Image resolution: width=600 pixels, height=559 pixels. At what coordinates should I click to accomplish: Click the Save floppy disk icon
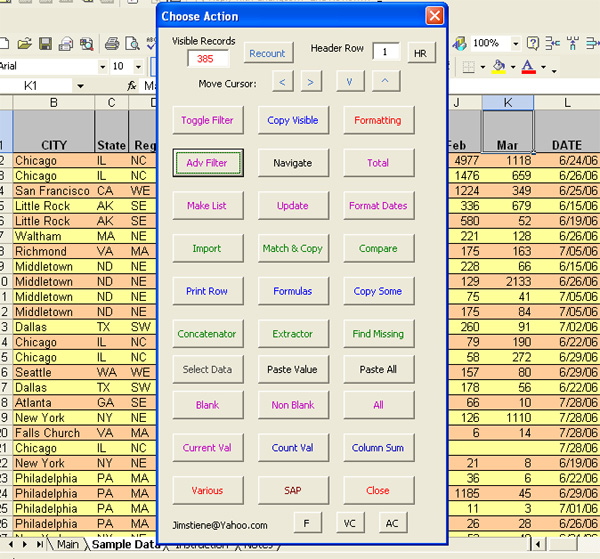[x=46, y=44]
